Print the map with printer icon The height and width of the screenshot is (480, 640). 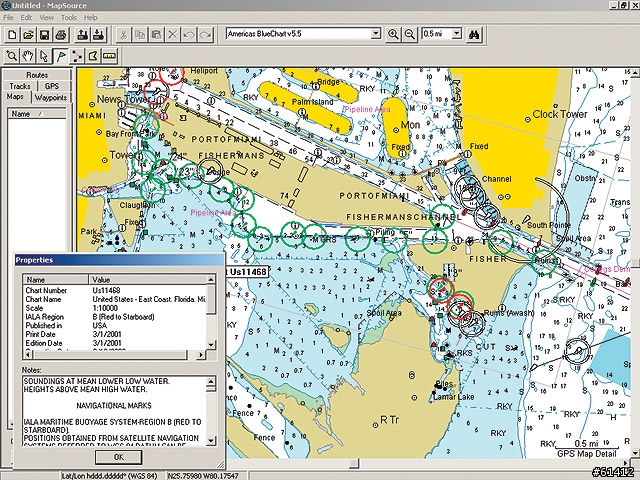pos(61,35)
